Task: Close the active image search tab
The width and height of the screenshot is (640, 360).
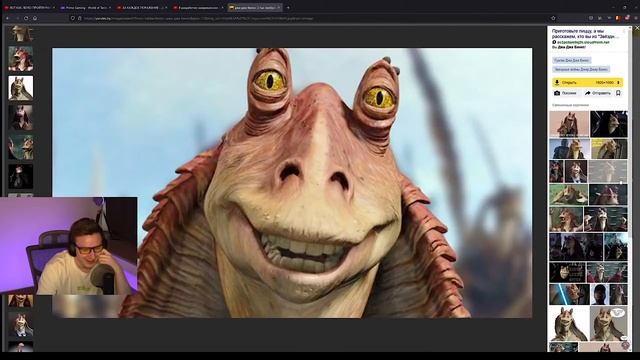Action: point(279,7)
